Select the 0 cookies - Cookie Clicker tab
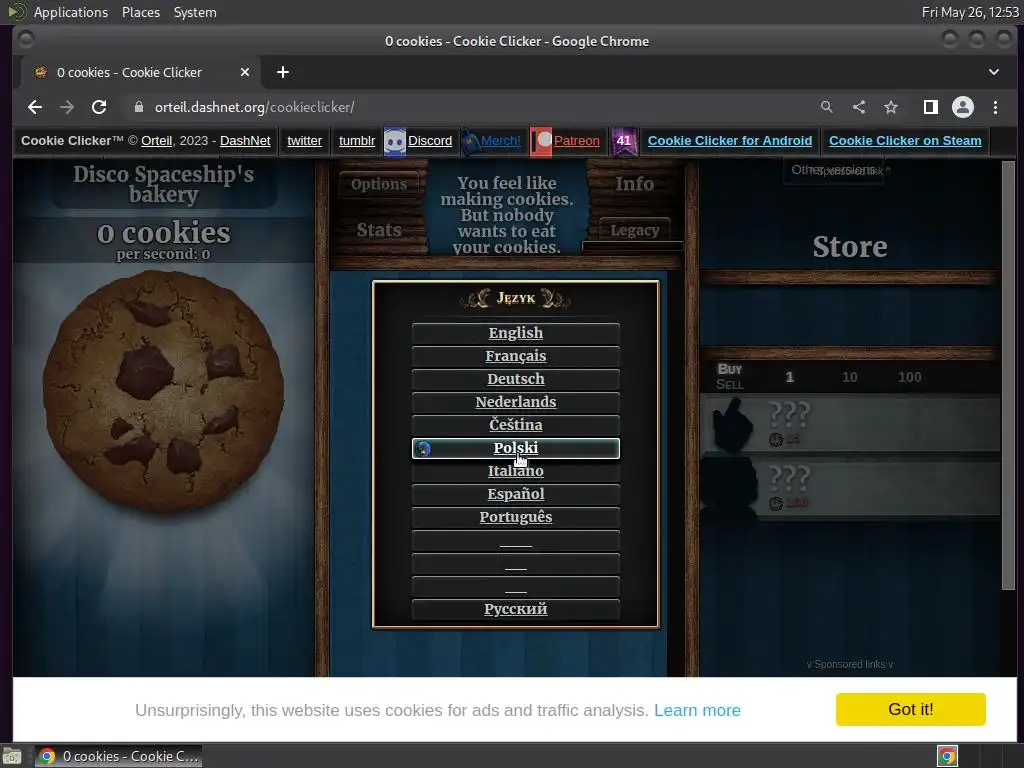This screenshot has height=768, width=1024. [x=141, y=72]
